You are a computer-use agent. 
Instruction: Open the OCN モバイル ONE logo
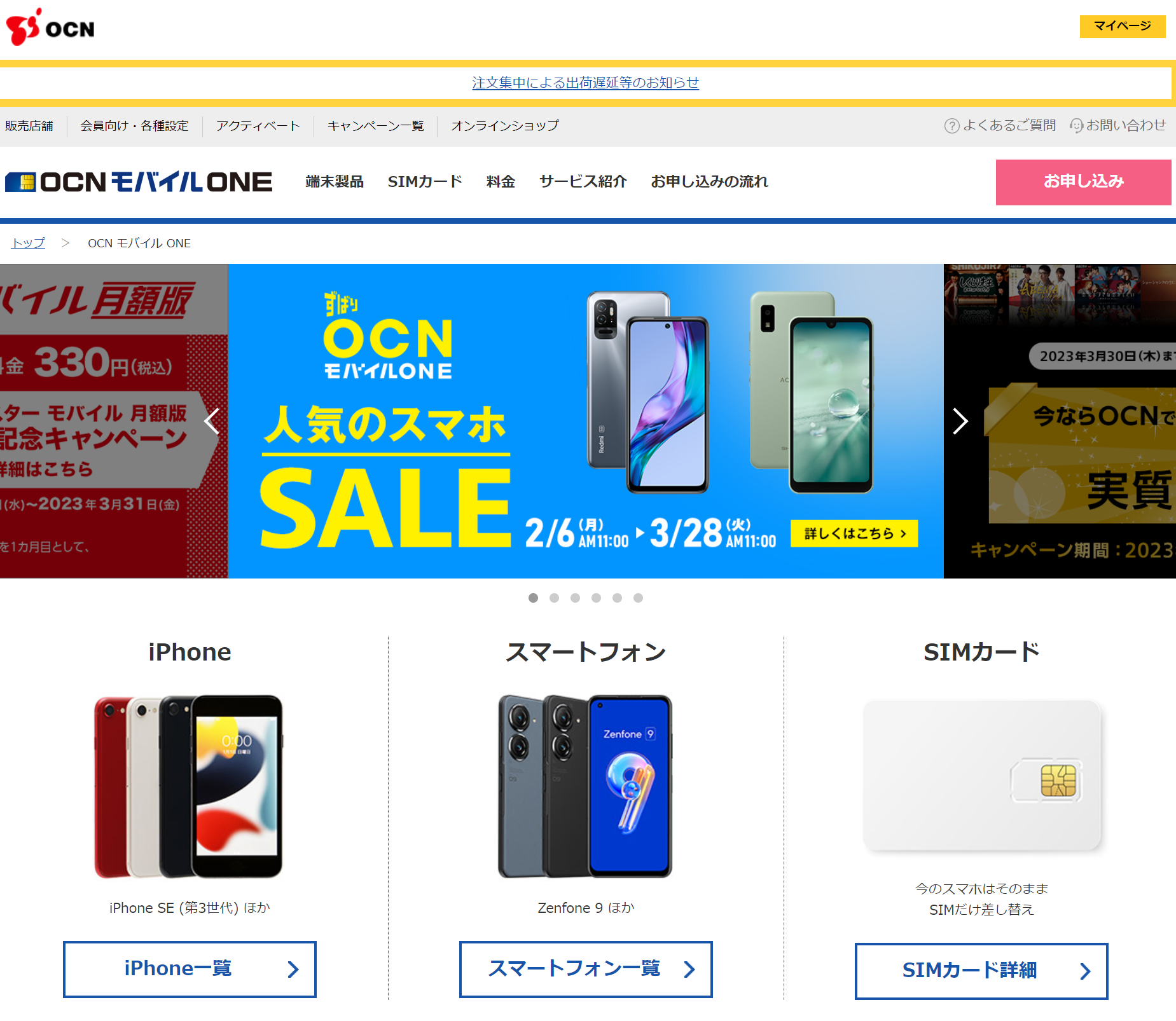[139, 182]
